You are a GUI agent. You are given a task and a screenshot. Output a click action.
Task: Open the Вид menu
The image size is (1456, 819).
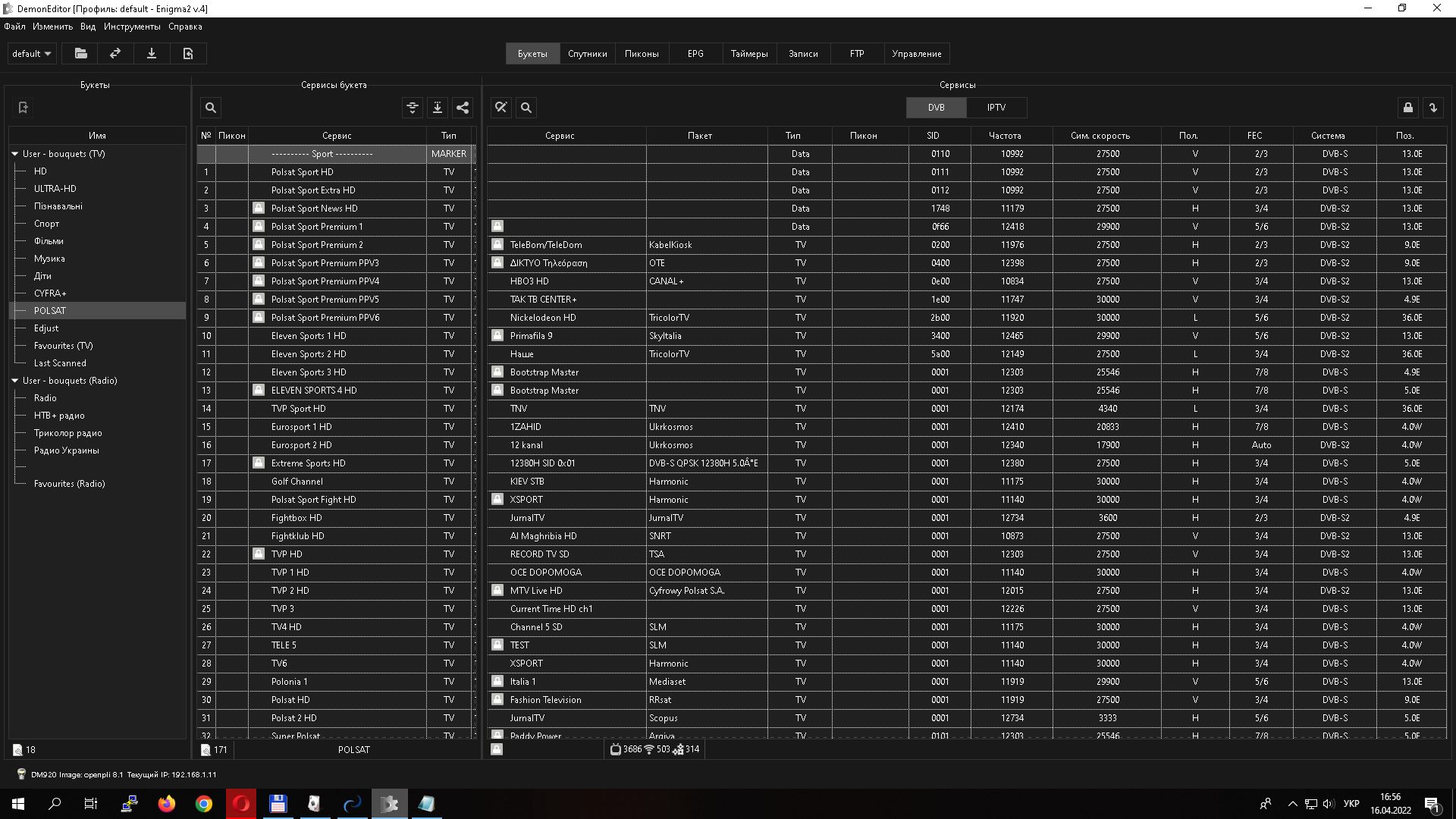pyautogui.click(x=88, y=27)
